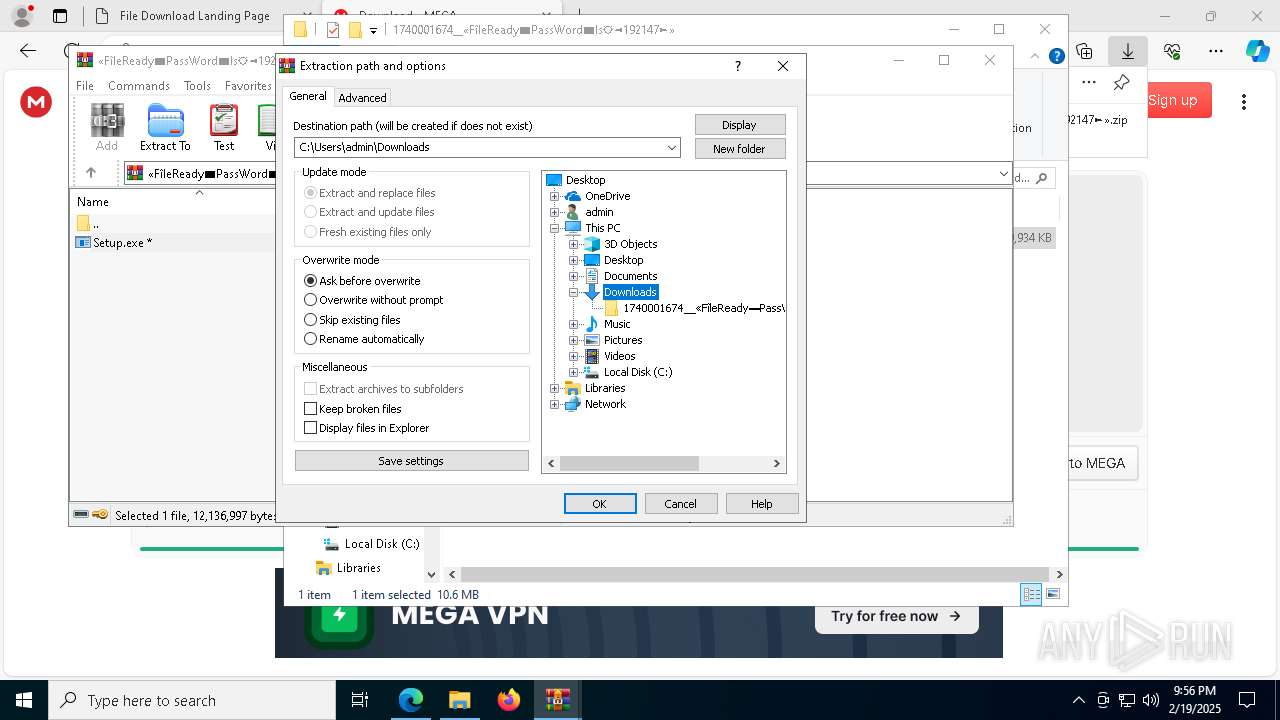Viewport: 1280px width, 720px height.
Task: Open the WinRAR File menu
Action: (85, 86)
